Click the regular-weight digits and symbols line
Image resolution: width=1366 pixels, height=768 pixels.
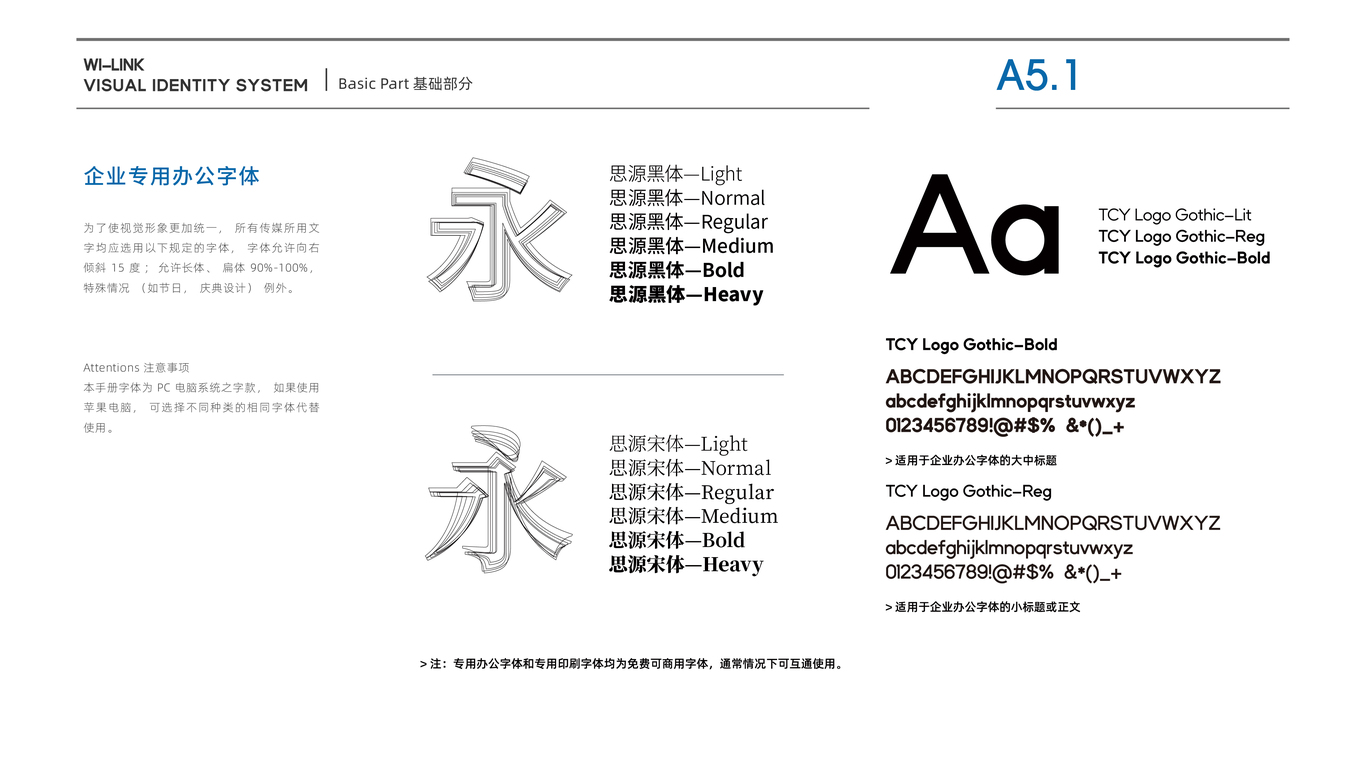coord(1004,573)
